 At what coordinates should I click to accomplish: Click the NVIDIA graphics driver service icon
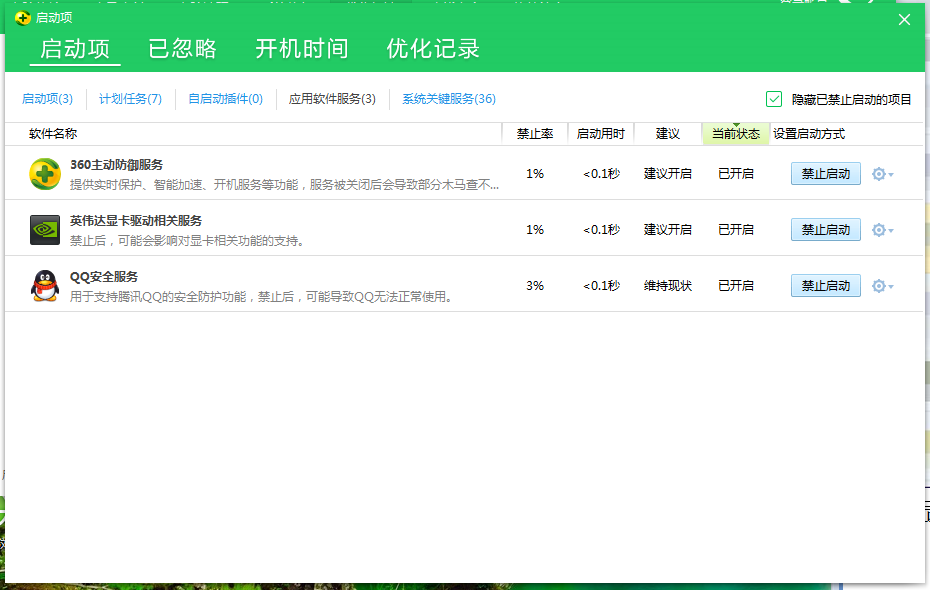click(45, 230)
